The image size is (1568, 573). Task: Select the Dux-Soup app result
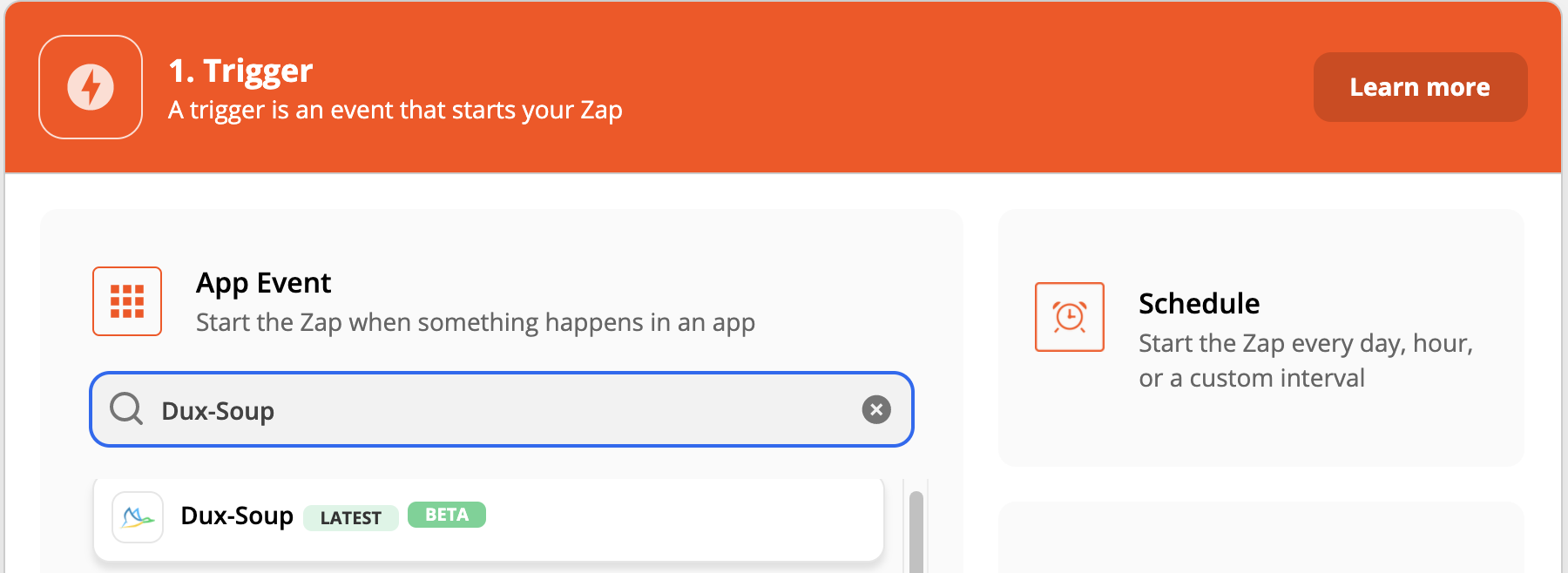pos(489,517)
